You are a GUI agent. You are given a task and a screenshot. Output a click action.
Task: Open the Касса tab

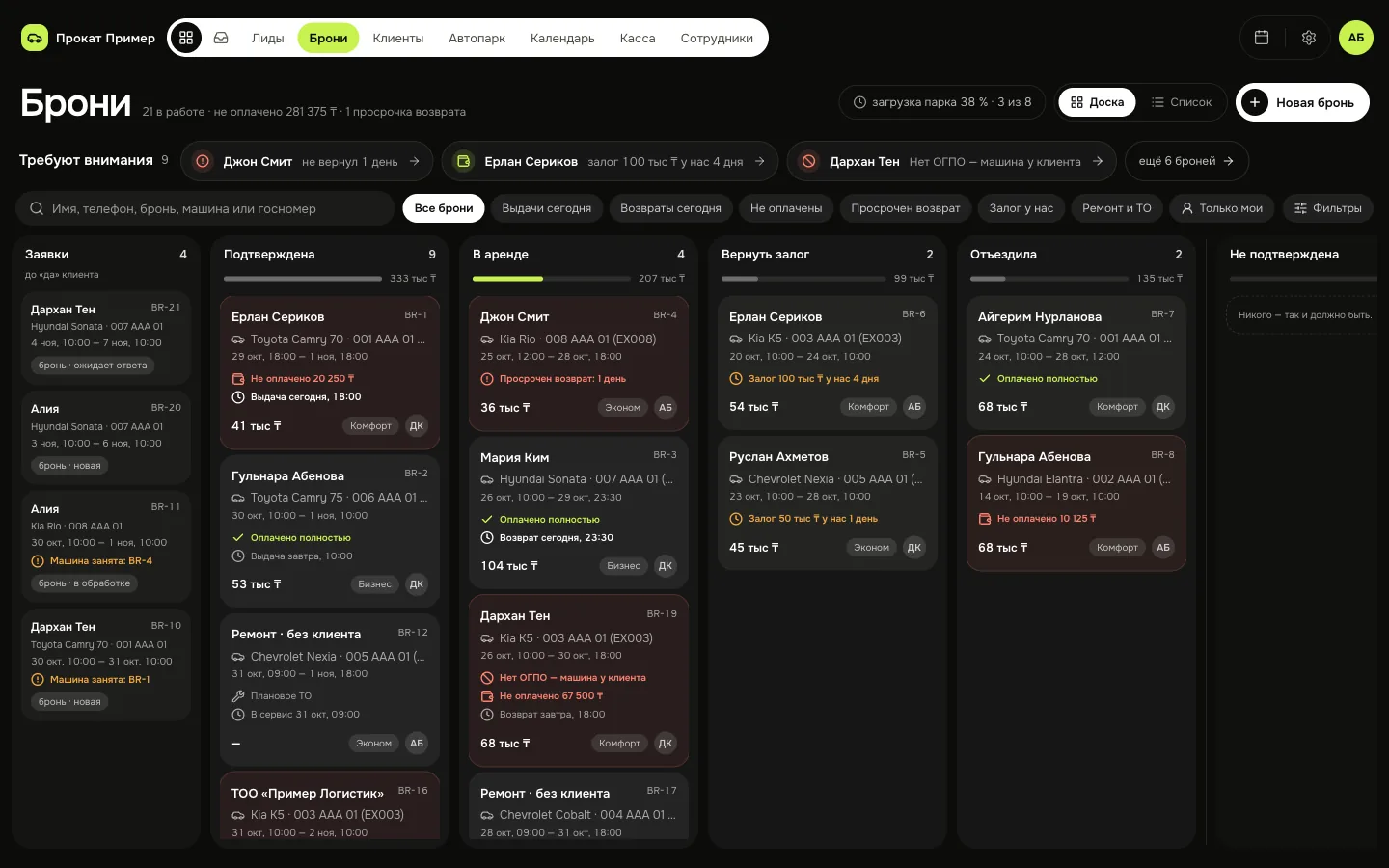(x=638, y=38)
